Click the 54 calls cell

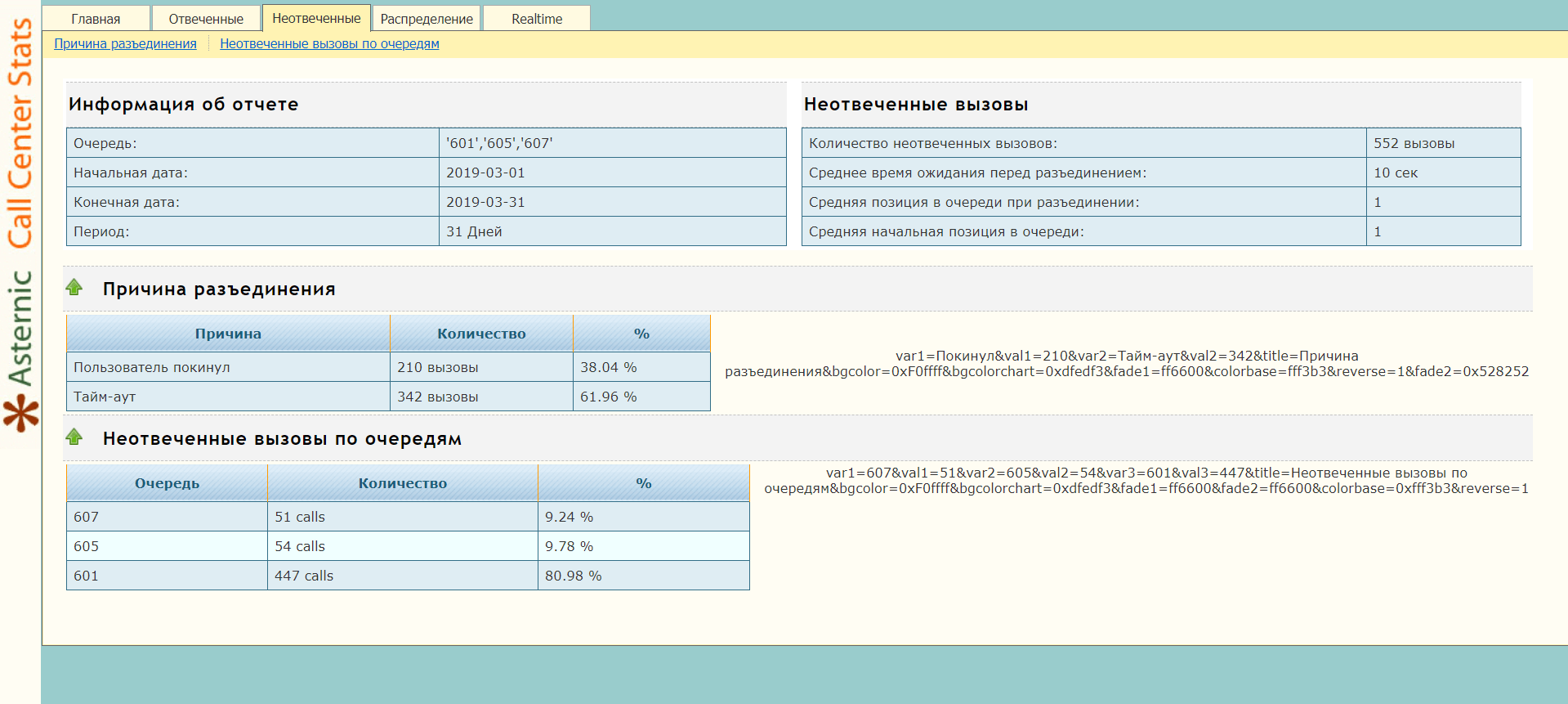click(x=402, y=546)
